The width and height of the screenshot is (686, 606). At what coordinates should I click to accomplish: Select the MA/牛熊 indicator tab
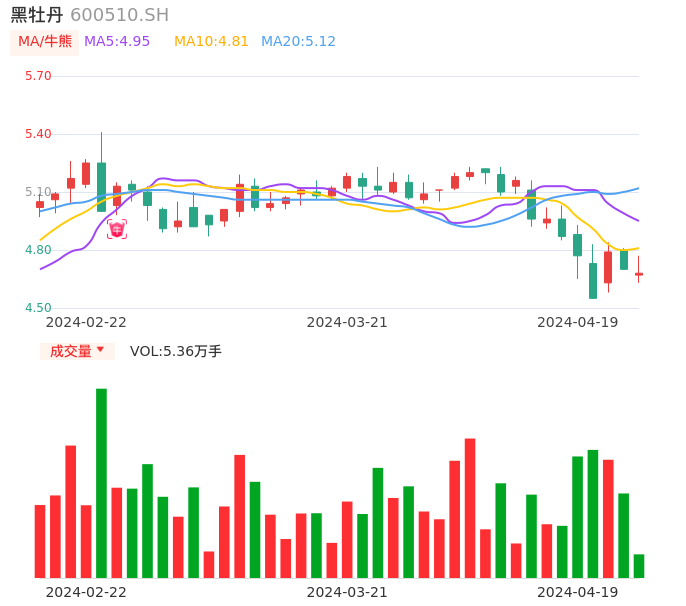(x=44, y=42)
